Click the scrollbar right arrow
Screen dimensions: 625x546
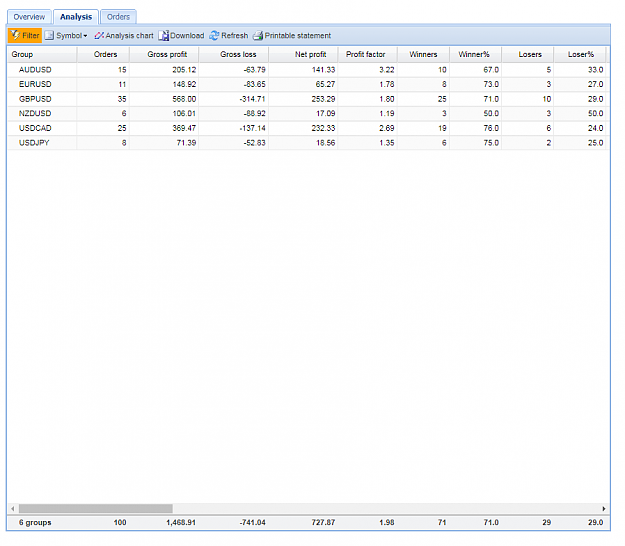(603, 509)
